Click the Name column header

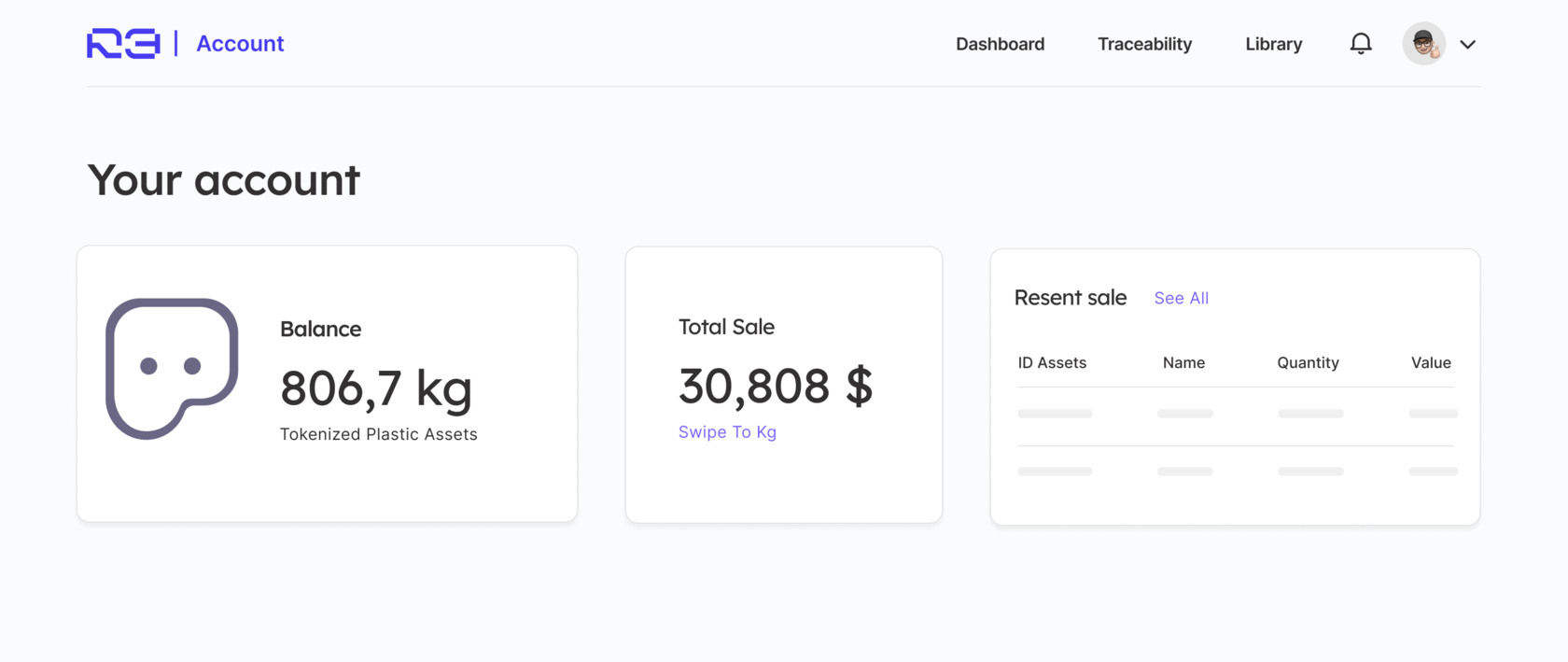point(1183,362)
